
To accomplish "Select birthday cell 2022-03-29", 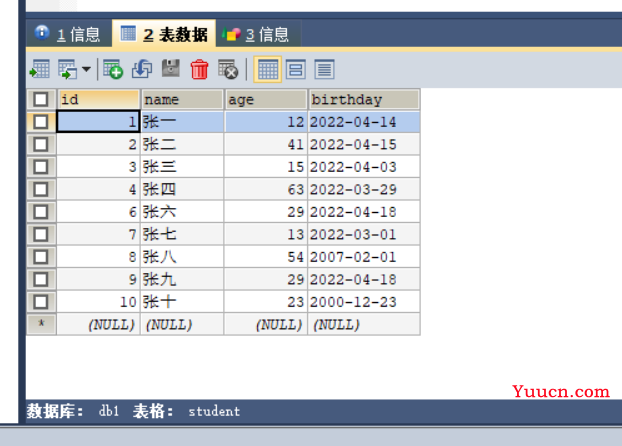I will pos(364,189).
